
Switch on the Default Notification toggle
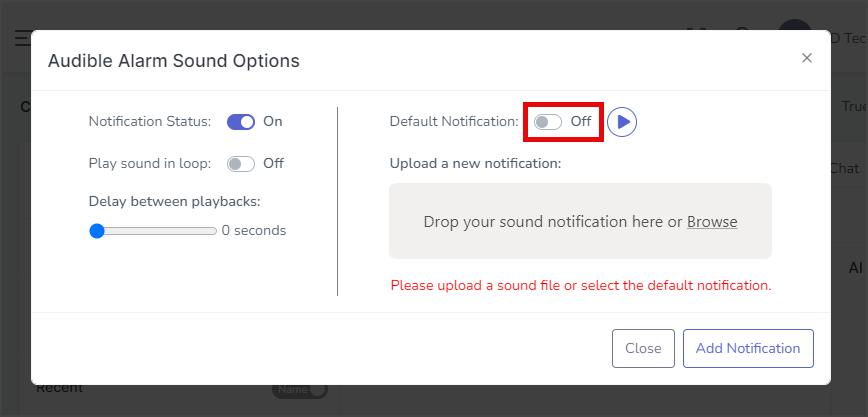[x=548, y=122]
